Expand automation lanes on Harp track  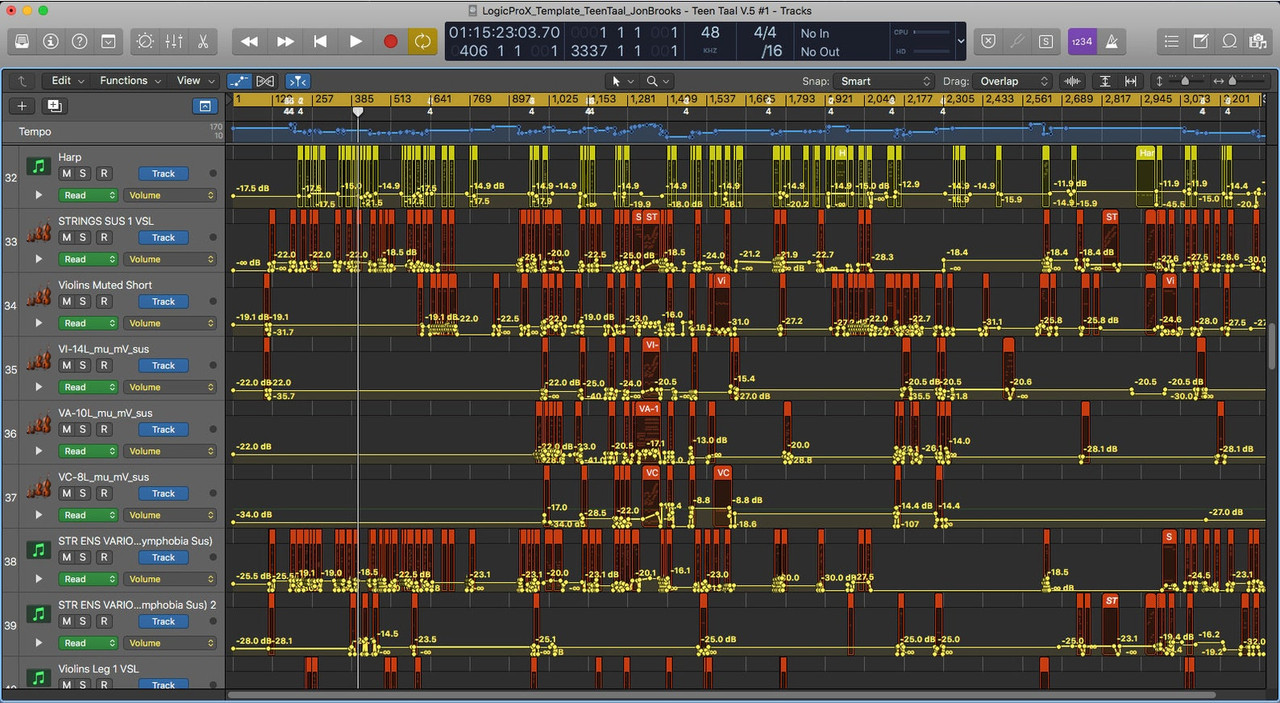39,196
